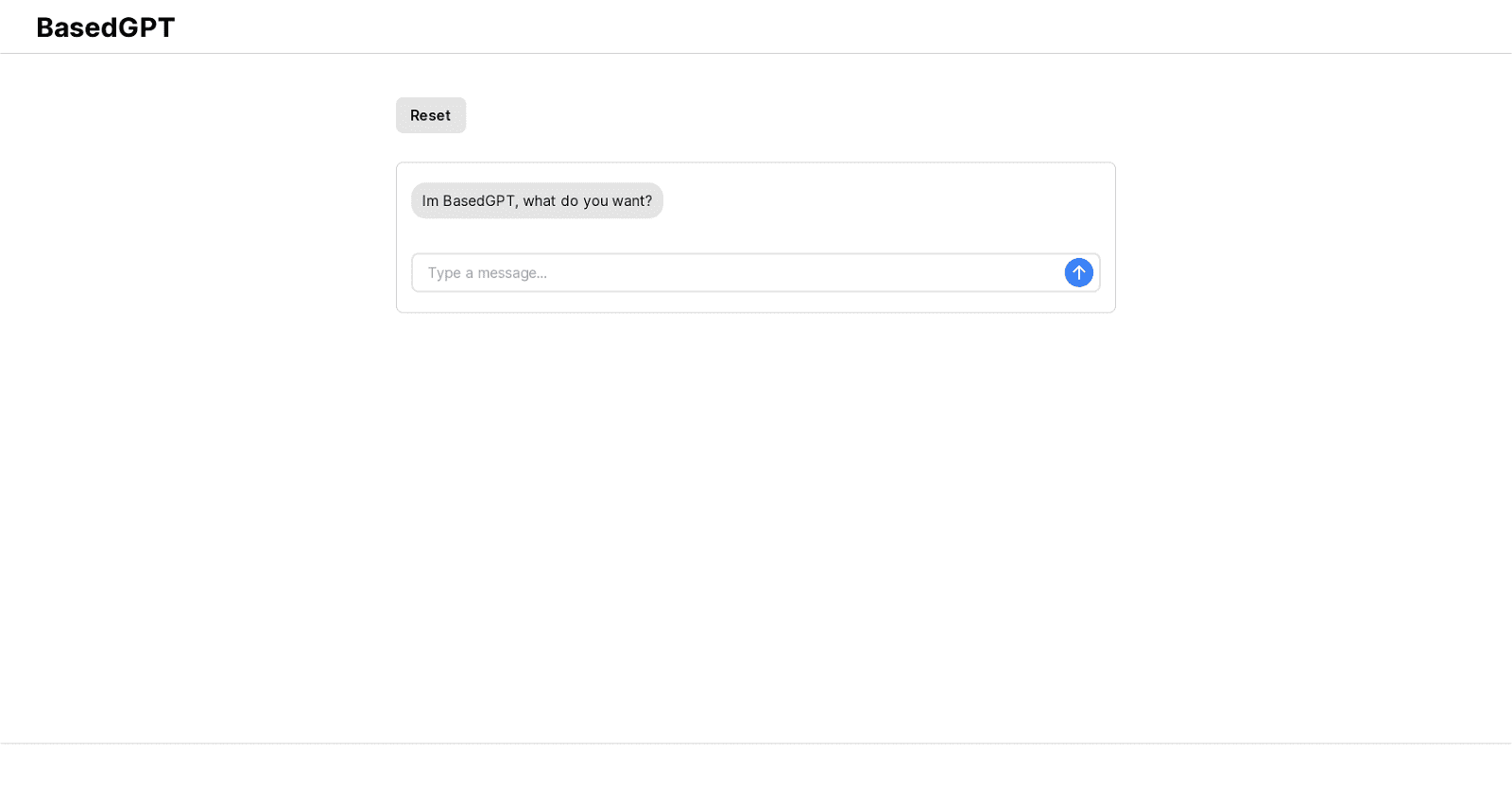Click the gray Reset button above the chat

(430, 115)
